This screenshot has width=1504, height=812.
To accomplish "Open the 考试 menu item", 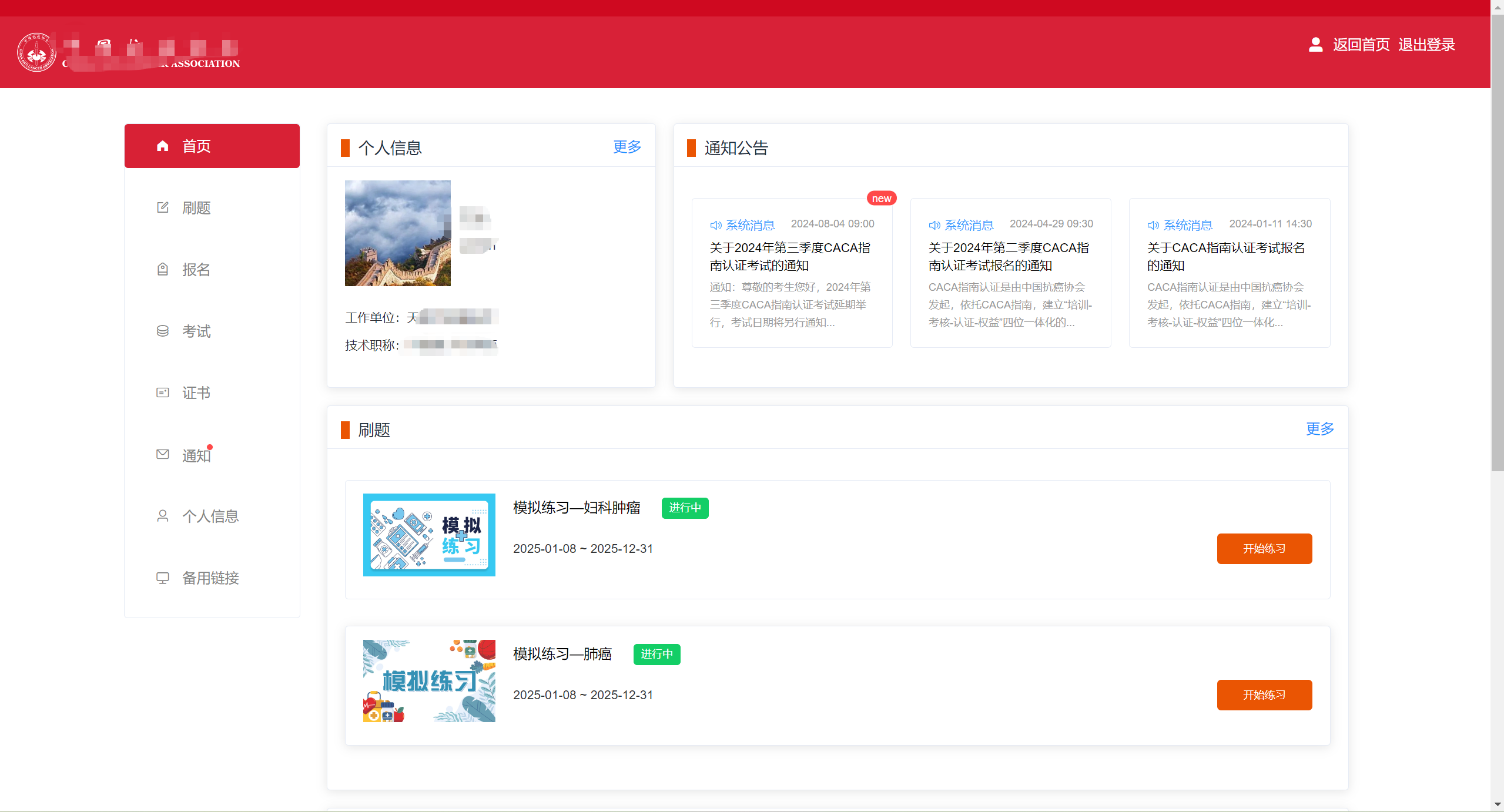I will 196,331.
